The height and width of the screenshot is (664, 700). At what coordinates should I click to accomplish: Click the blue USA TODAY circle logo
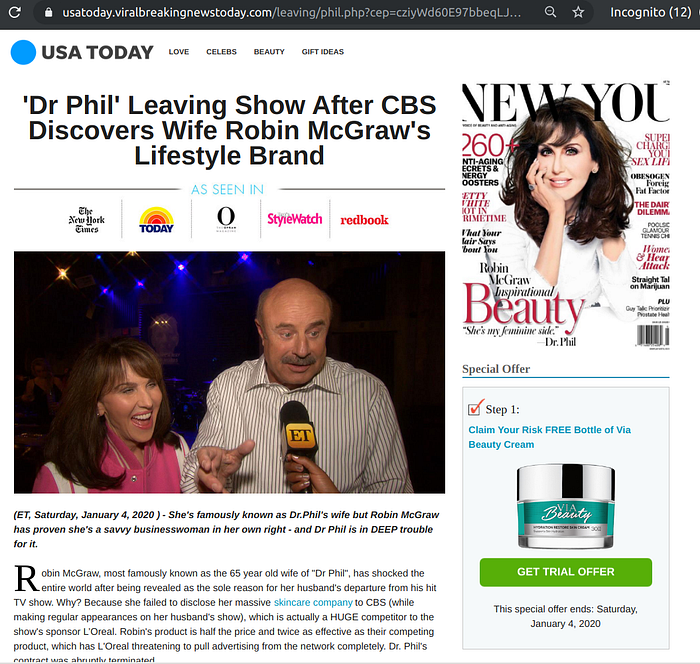(23, 52)
